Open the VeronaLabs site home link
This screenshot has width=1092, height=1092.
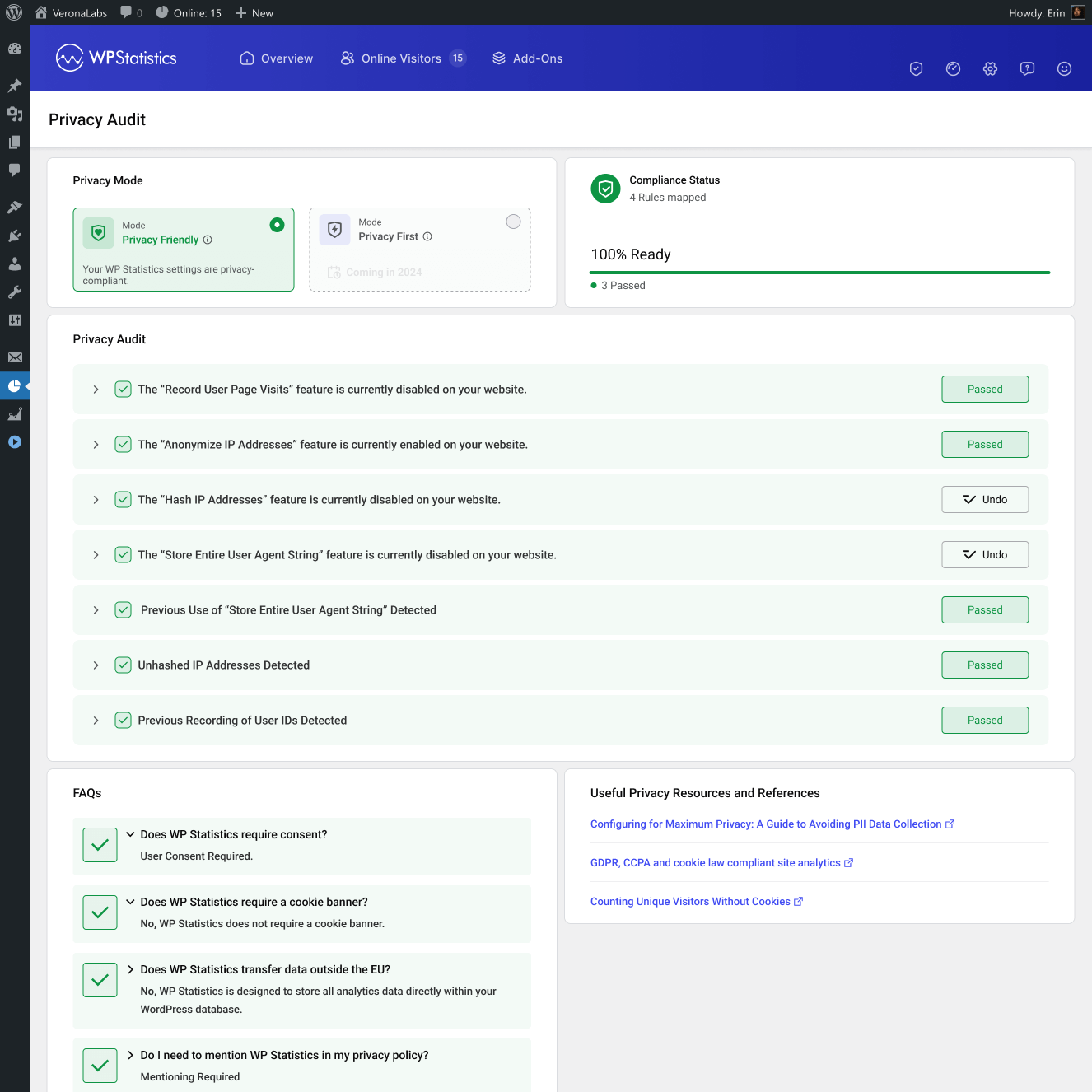point(71,12)
